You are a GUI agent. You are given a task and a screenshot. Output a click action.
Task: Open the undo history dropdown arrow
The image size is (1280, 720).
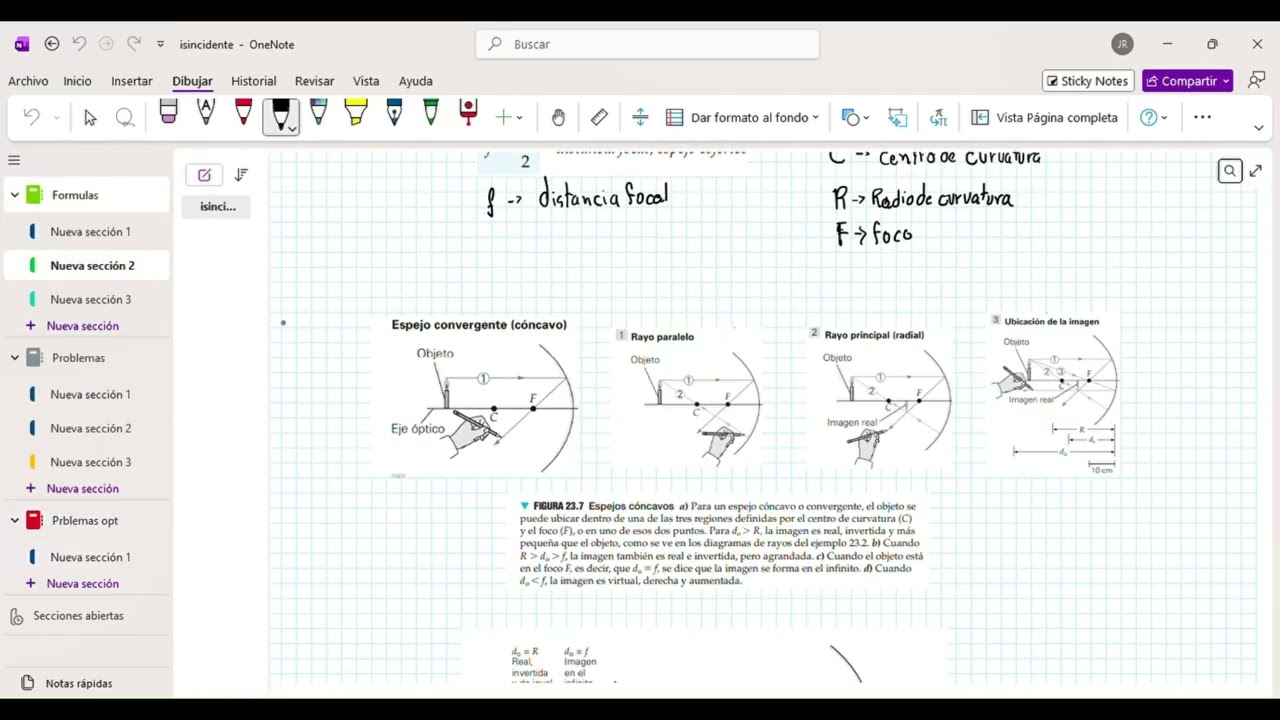(x=56, y=118)
